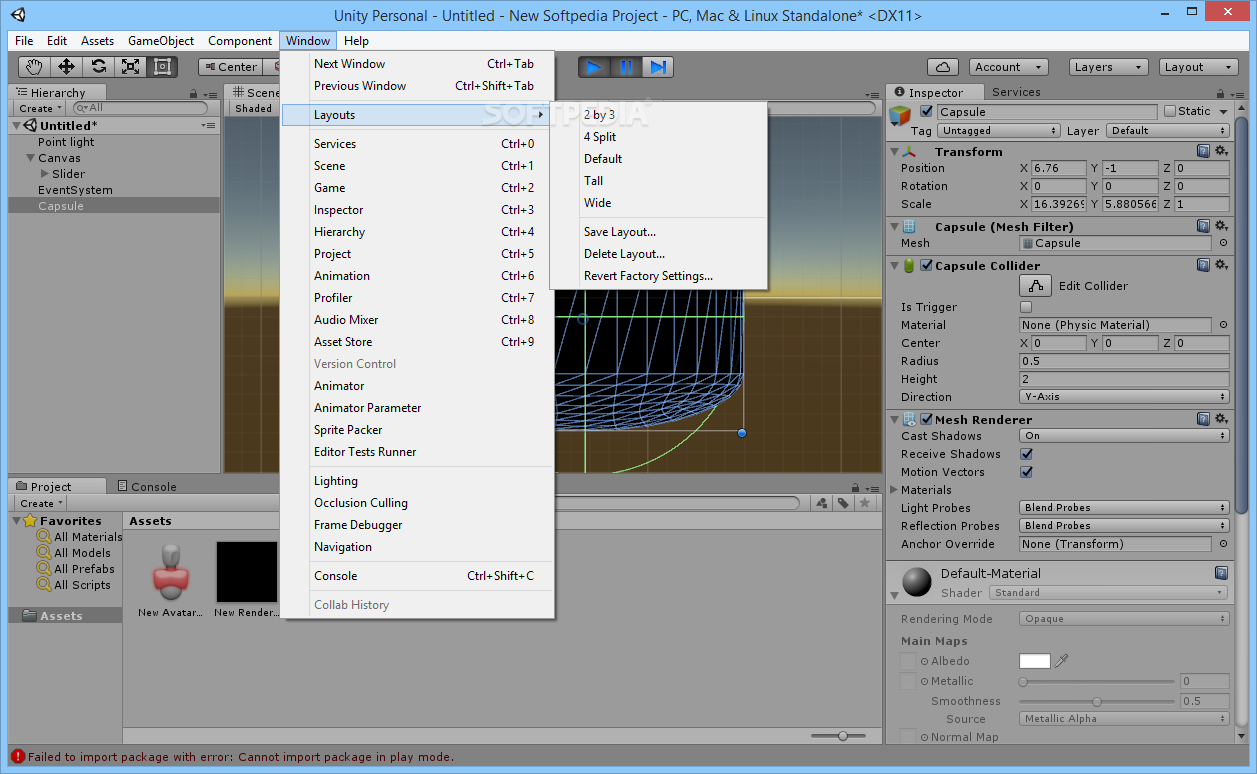This screenshot has width=1257, height=774.
Task: Open Mesh Renderer gear settings
Action: click(1222, 419)
